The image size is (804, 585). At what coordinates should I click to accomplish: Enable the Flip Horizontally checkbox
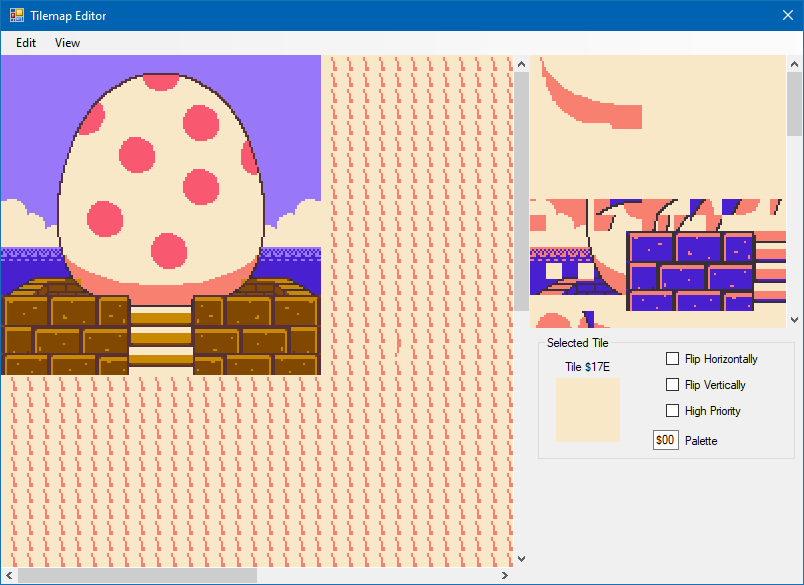(x=672, y=358)
